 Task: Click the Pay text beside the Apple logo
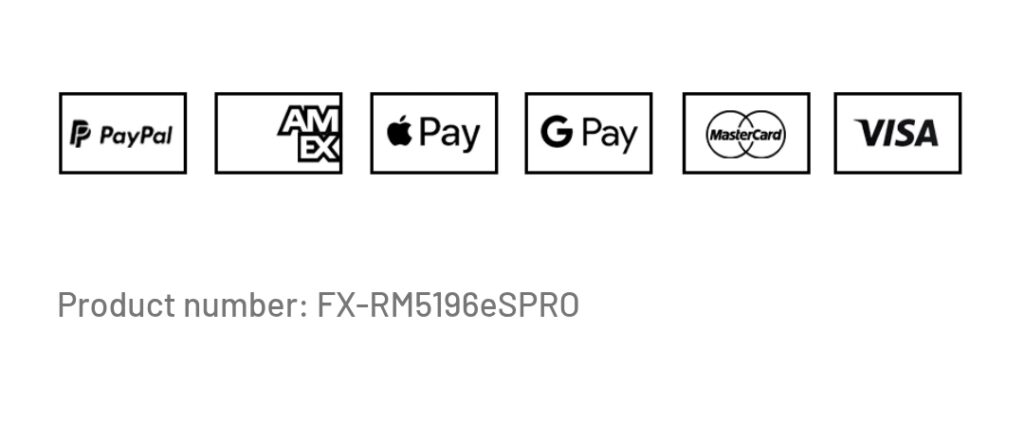[x=449, y=134]
